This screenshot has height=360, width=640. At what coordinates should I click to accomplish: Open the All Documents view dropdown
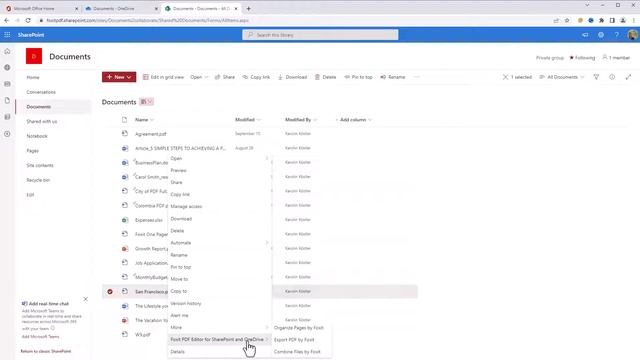click(x=562, y=77)
